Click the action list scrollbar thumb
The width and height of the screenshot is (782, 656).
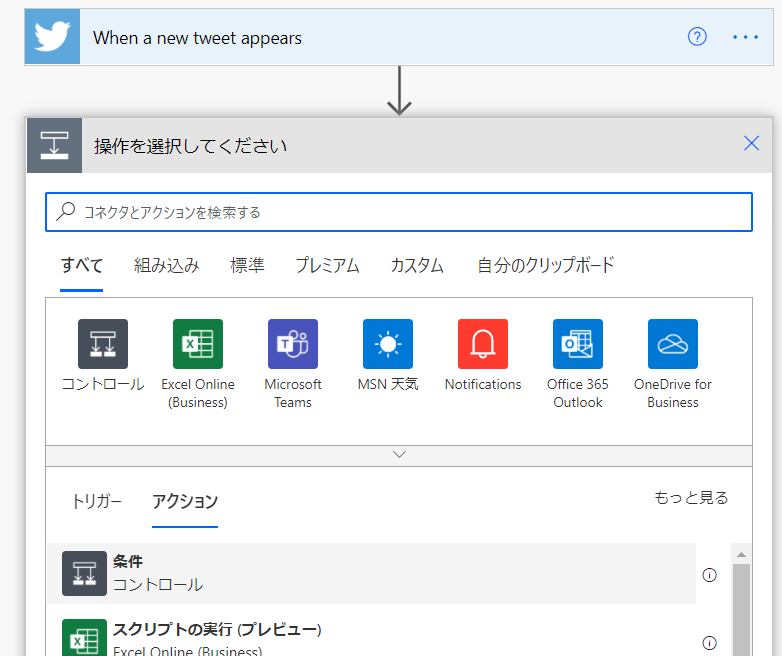742,610
